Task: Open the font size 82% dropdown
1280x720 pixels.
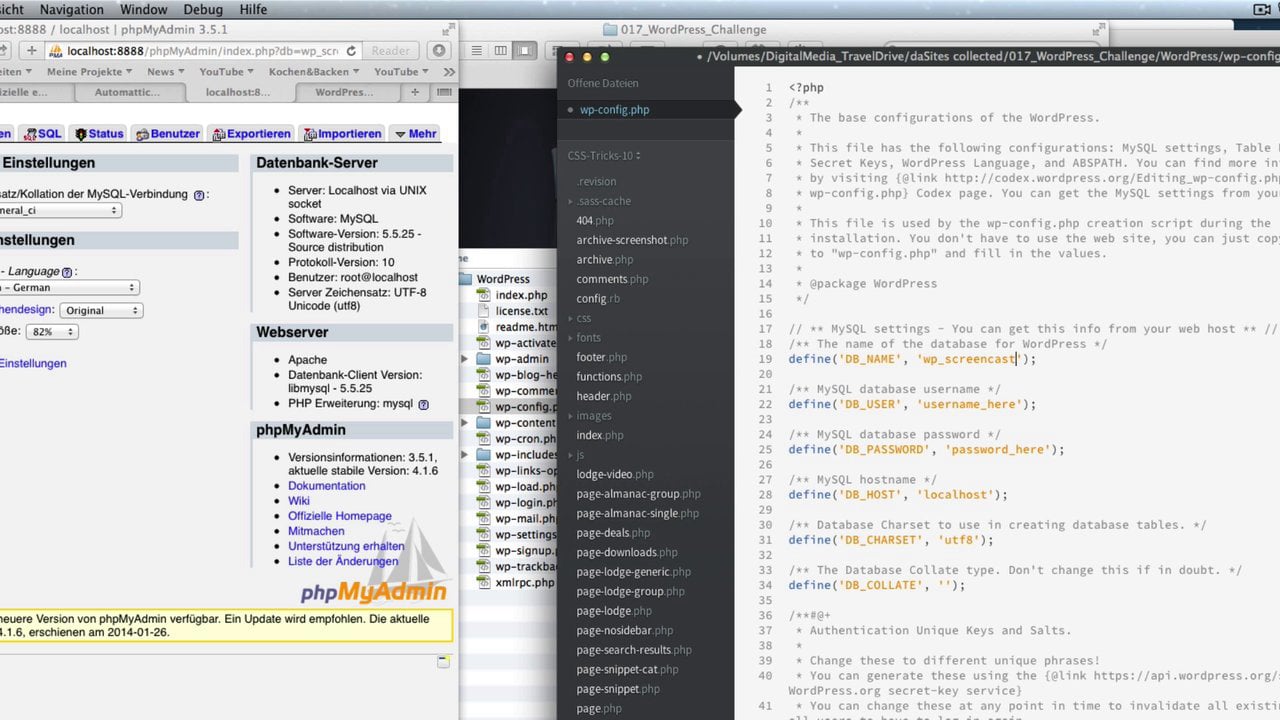Action: click(x=52, y=331)
